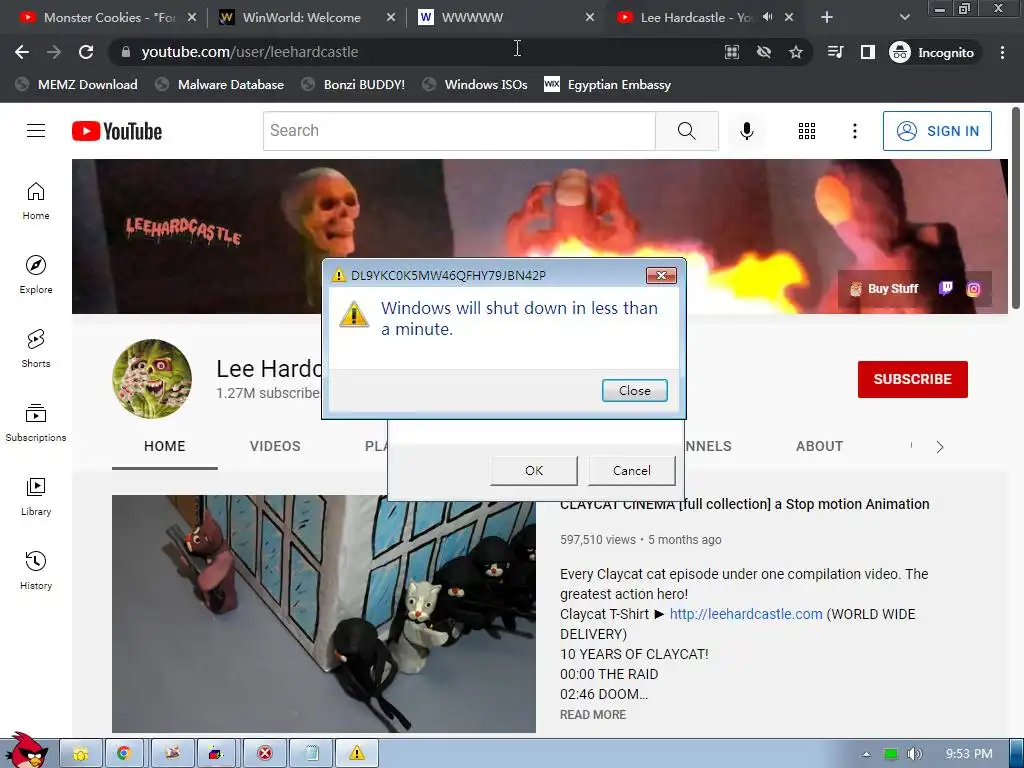Dismiss the shutdown dialog with its red X
This screenshot has height=768, width=1024.
pyautogui.click(x=661, y=276)
